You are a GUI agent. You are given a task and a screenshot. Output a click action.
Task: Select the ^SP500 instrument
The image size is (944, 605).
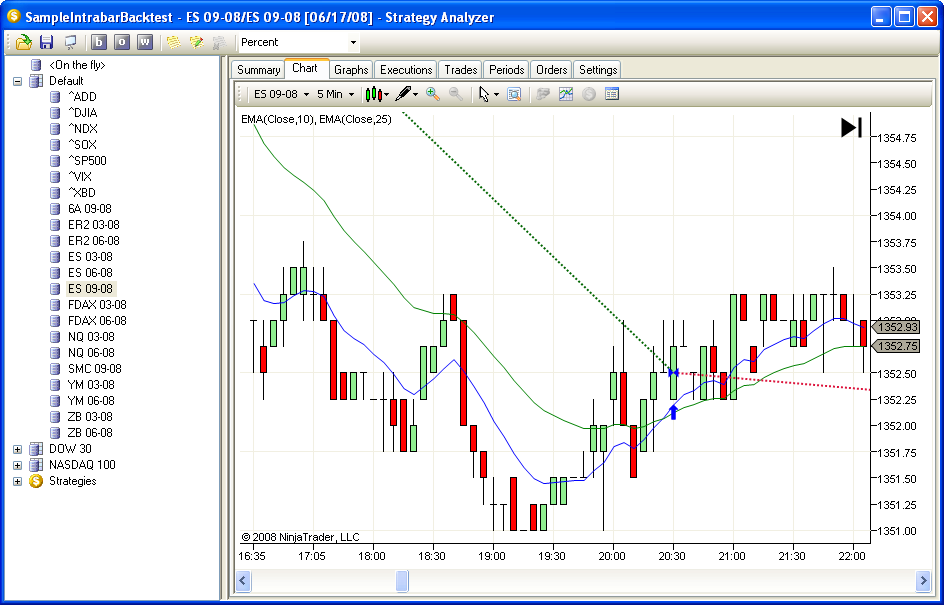pyautogui.click(x=87, y=161)
